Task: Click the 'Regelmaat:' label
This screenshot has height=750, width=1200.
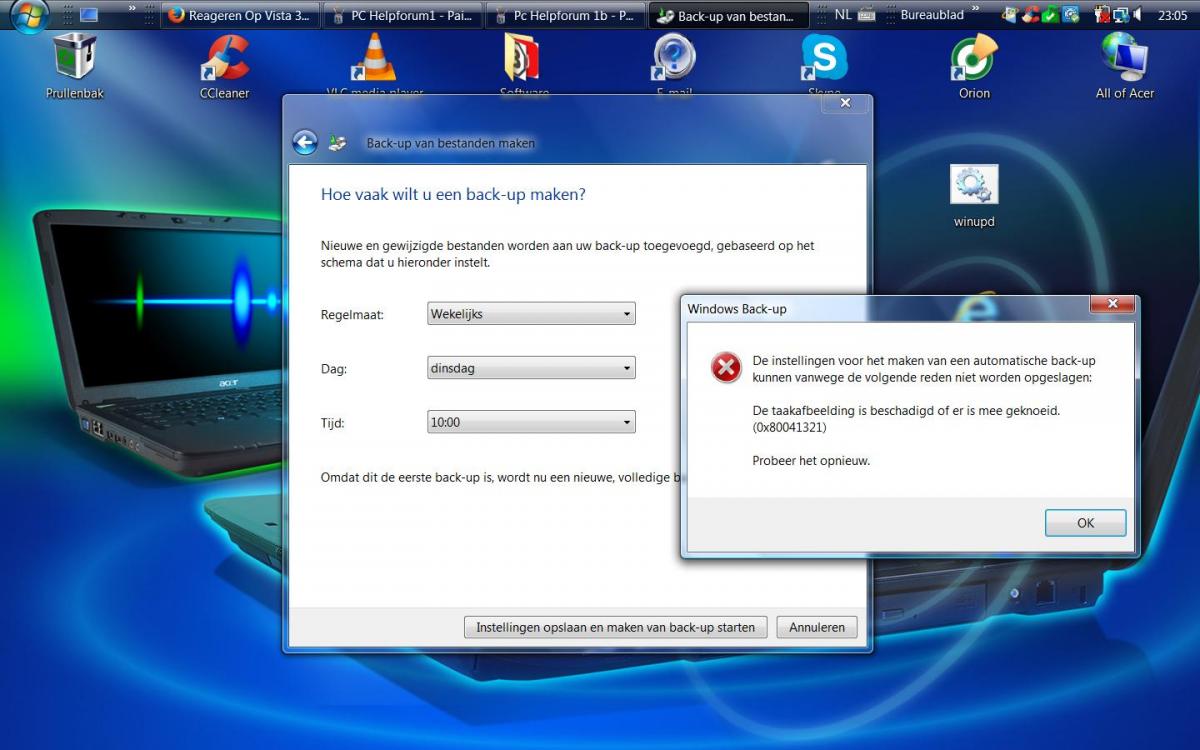Action: (352, 314)
